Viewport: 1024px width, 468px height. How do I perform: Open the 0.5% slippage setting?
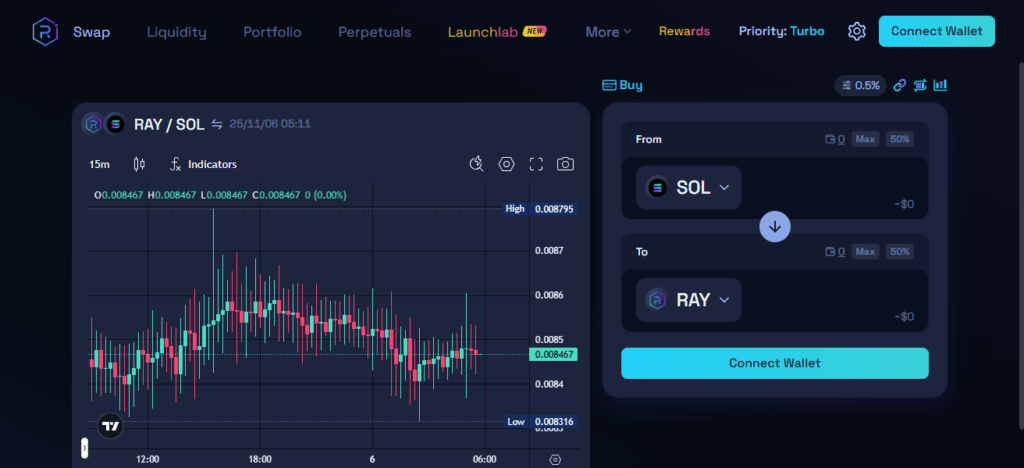pyautogui.click(x=860, y=85)
